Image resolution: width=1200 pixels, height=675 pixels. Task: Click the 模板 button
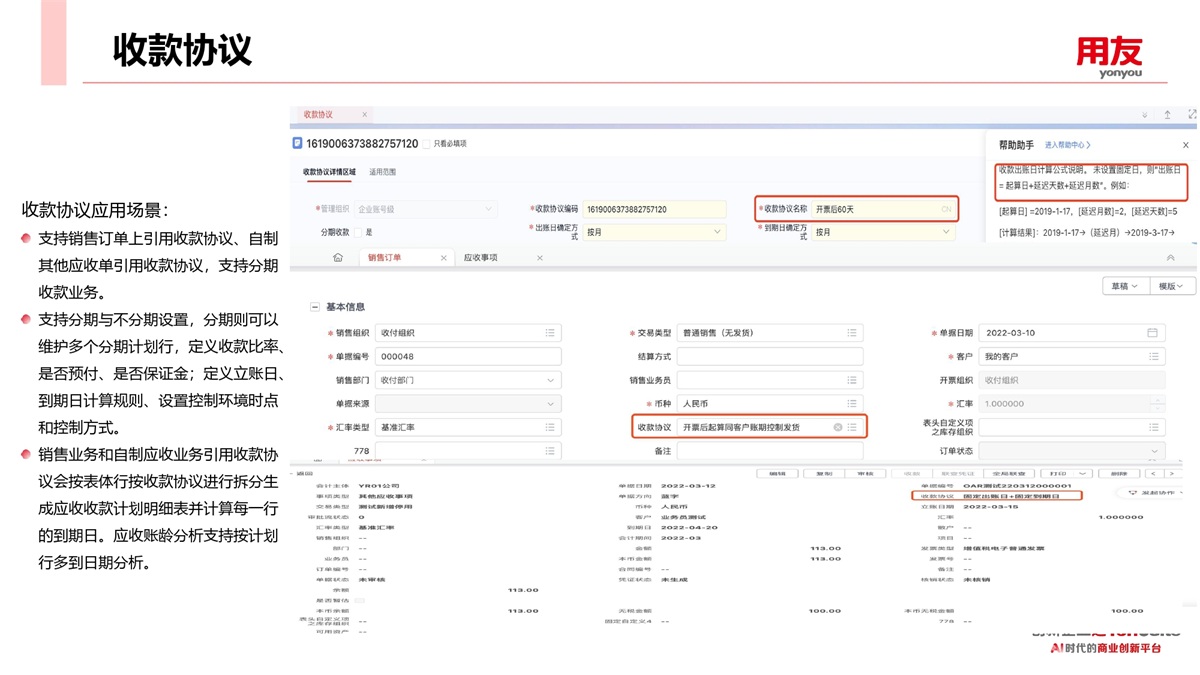1170,286
